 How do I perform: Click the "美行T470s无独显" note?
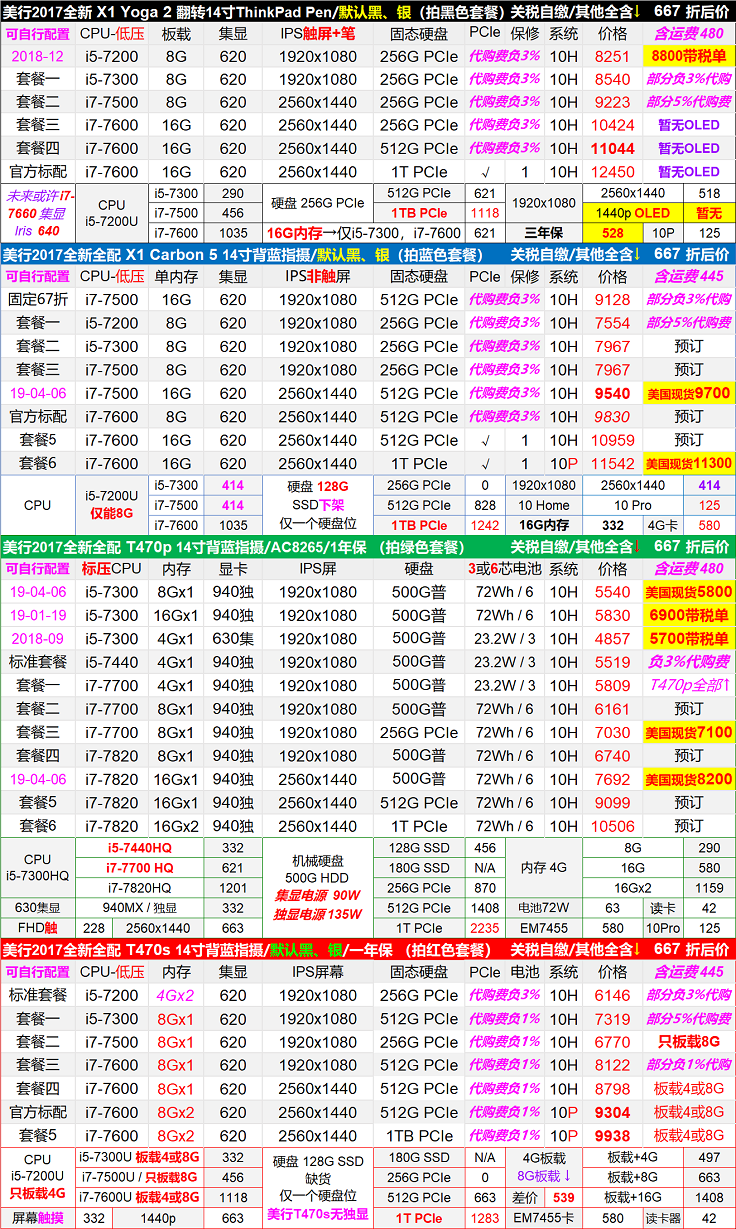click(318, 1215)
